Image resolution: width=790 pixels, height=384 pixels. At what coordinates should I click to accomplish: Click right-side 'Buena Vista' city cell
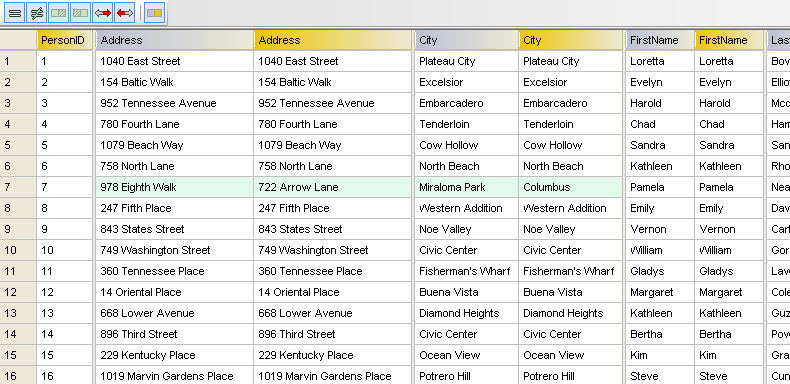point(570,292)
